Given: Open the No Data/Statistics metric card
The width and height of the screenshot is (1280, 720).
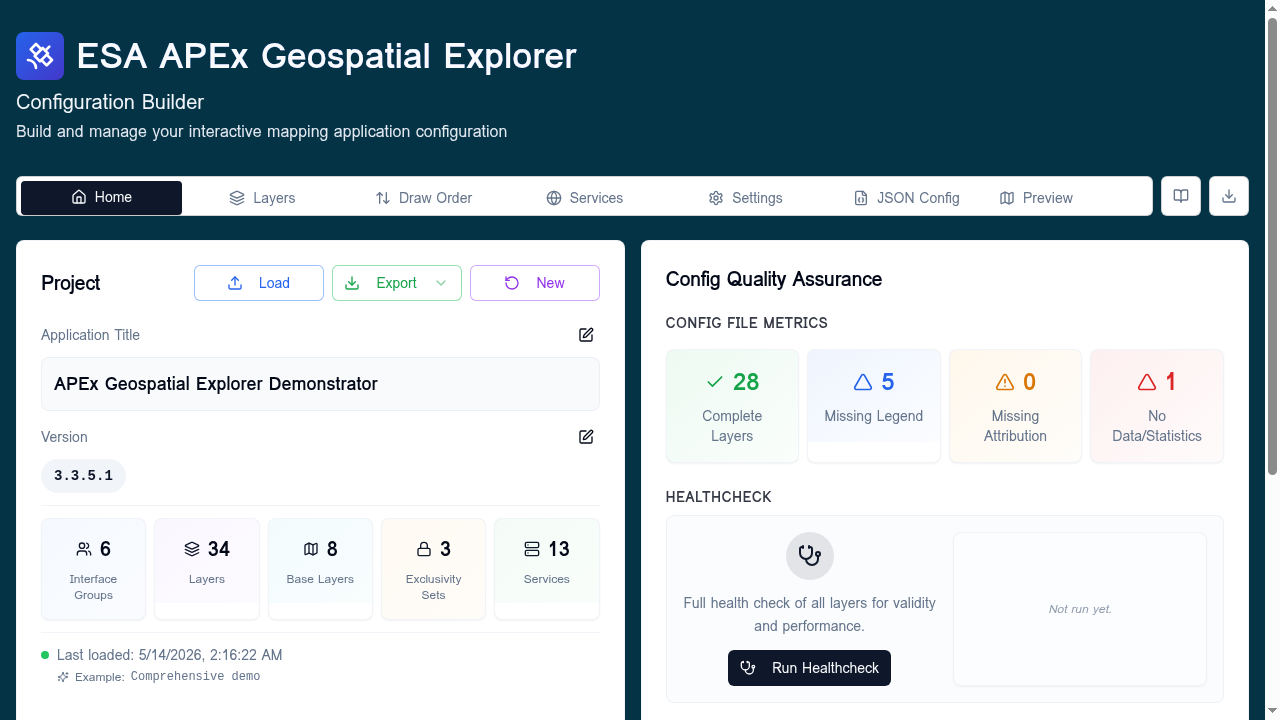Looking at the screenshot, I should point(1157,406).
